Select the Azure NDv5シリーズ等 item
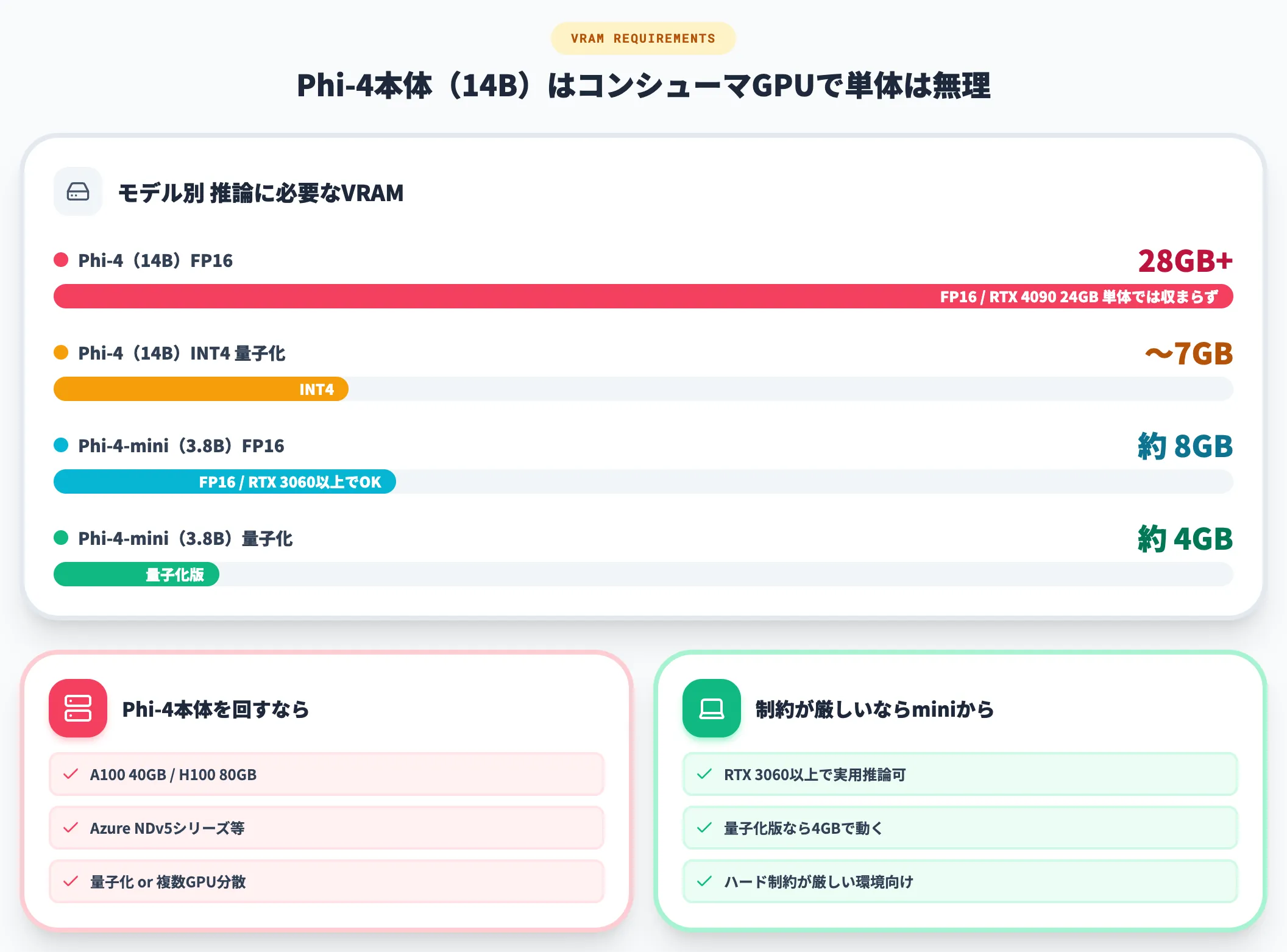Screen dimensions: 1287x952 pos(327,828)
